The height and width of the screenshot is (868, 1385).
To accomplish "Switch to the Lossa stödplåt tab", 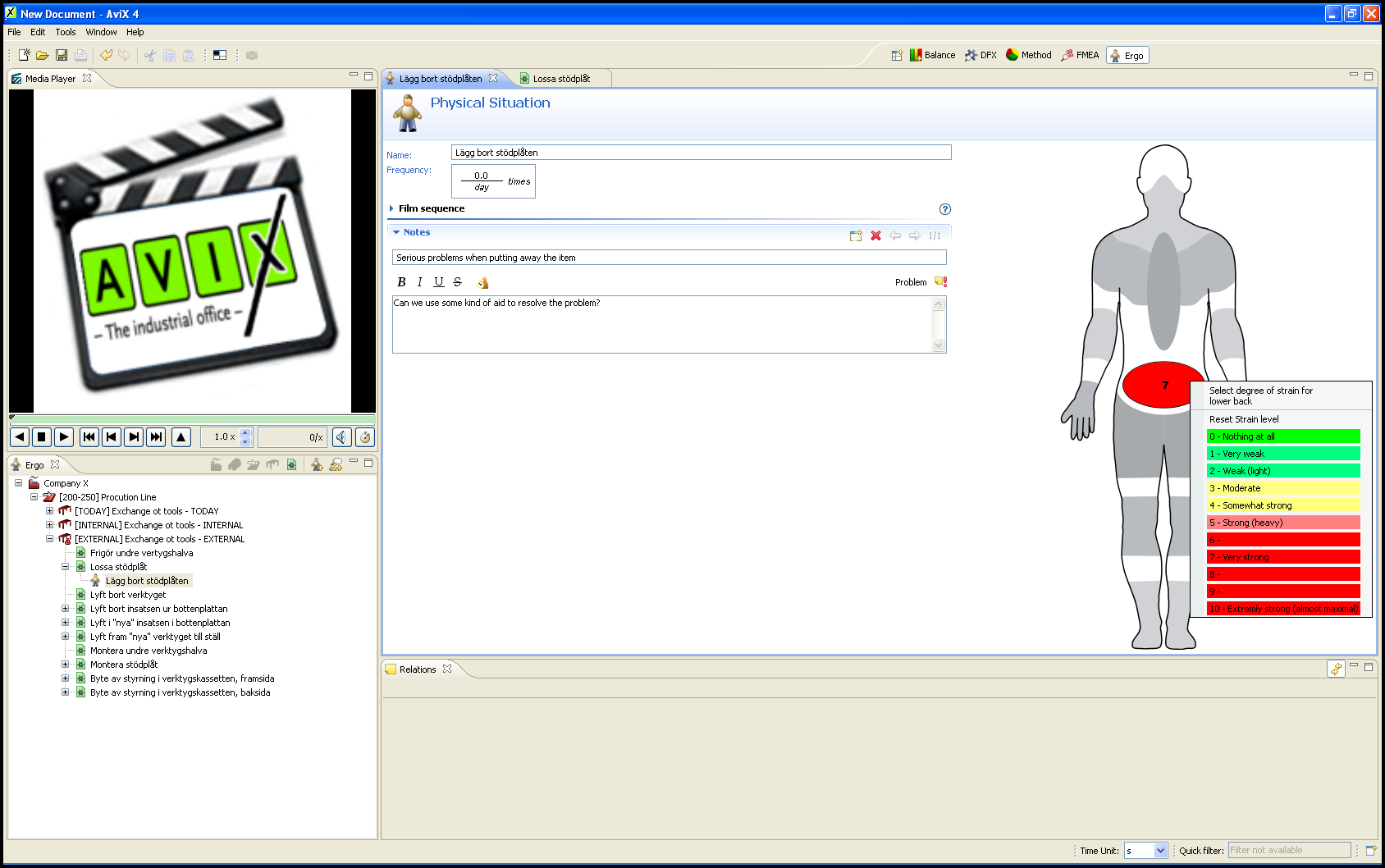I will (560, 79).
